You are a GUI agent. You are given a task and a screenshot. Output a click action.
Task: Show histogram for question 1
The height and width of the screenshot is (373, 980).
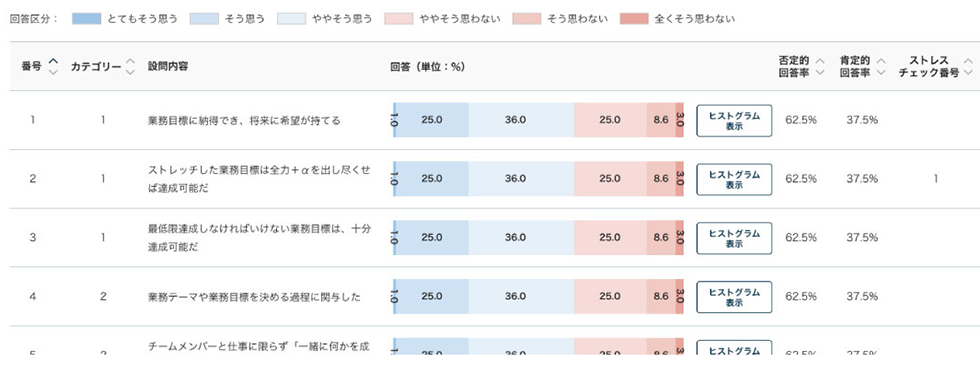pyautogui.click(x=734, y=121)
